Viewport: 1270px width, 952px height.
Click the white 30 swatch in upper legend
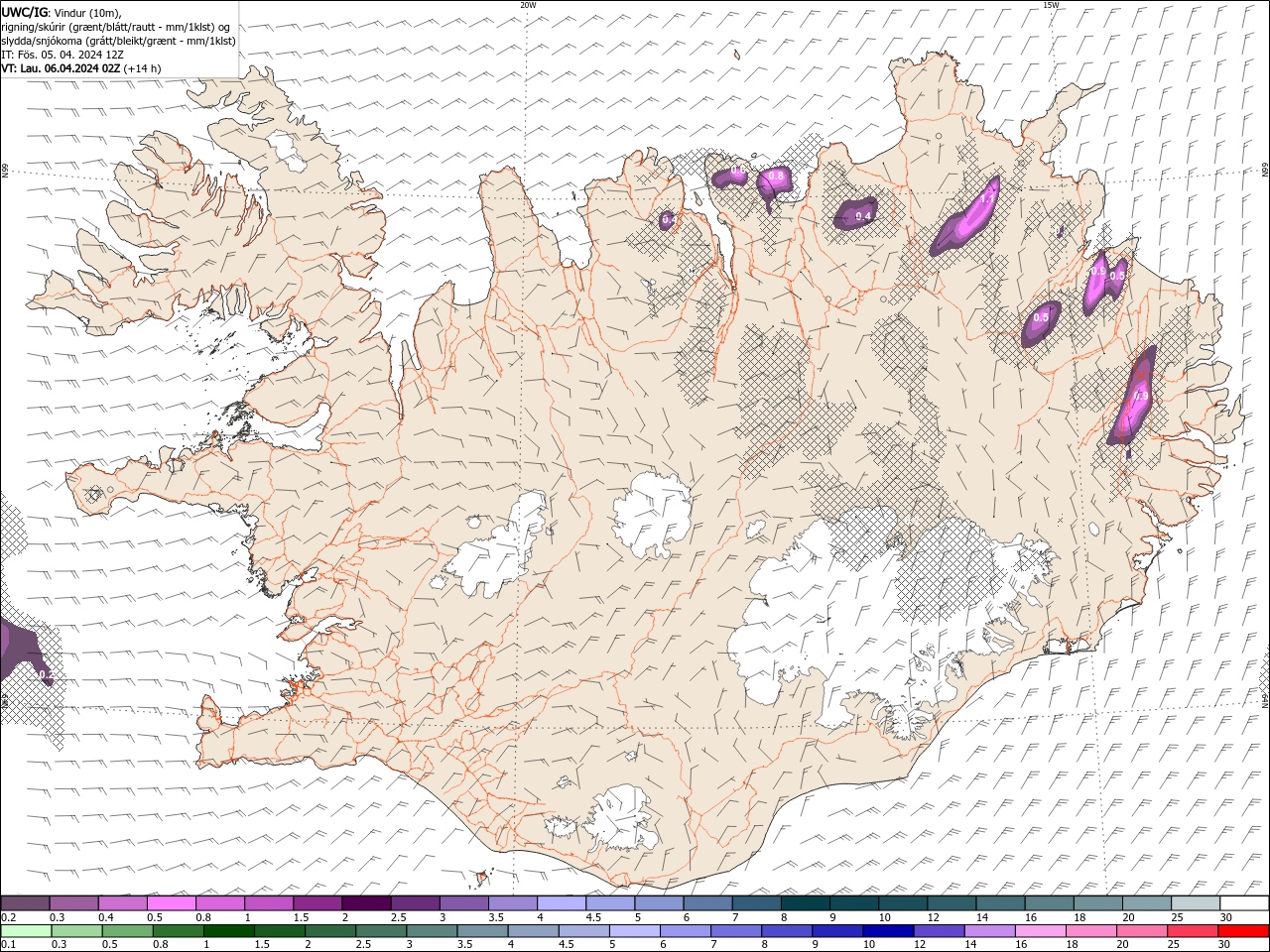point(1245,903)
